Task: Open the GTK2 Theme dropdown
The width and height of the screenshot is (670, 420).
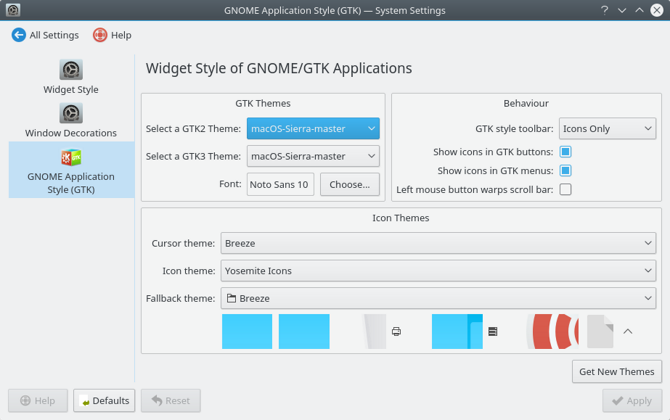Action: click(313, 129)
